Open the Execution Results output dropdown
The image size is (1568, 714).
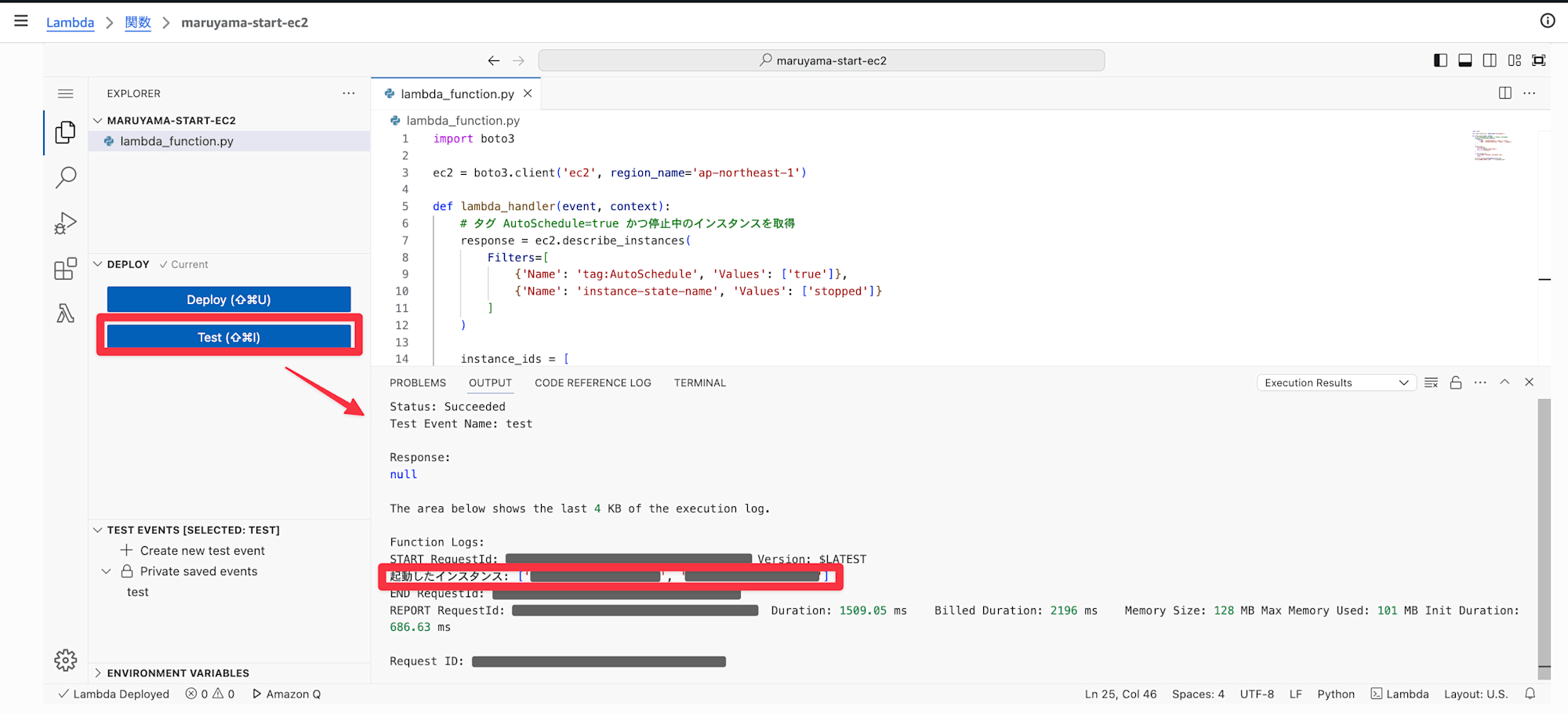(x=1336, y=382)
